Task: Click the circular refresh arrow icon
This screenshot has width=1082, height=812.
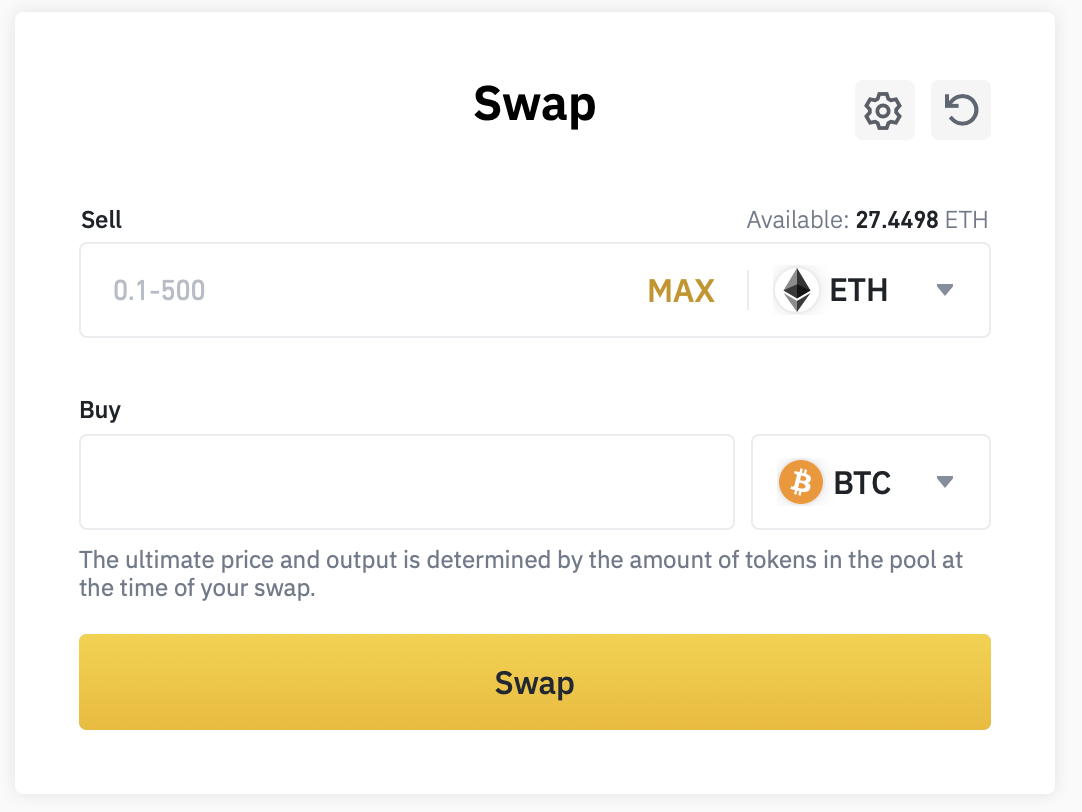Action: pyautogui.click(x=961, y=110)
